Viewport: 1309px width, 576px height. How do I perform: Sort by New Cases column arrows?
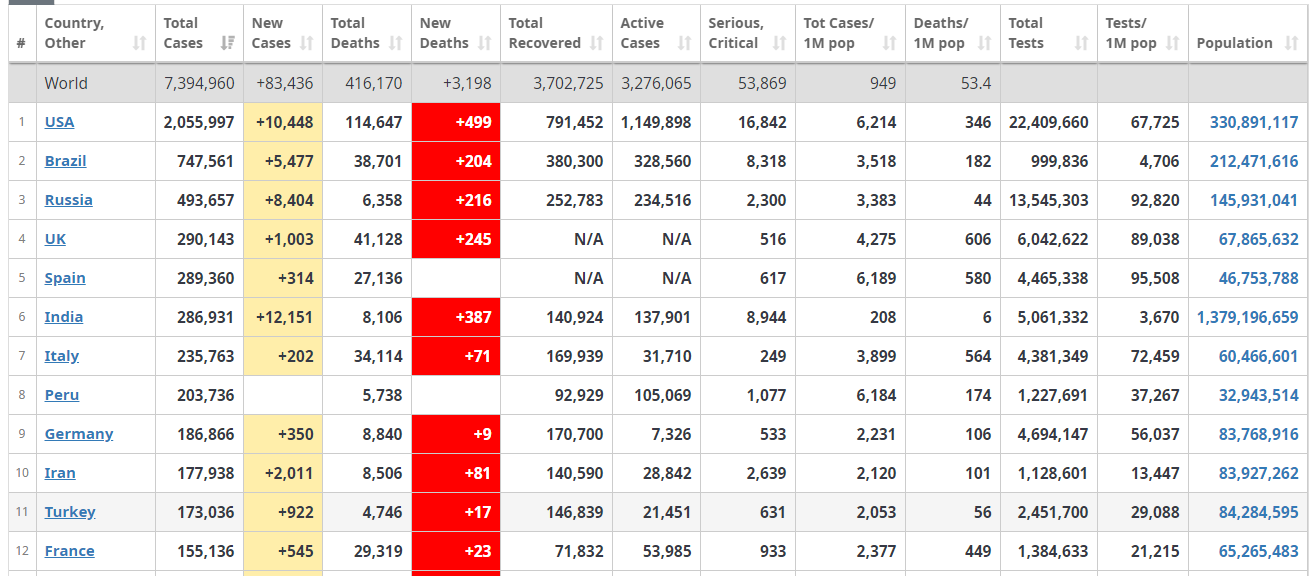coord(307,43)
